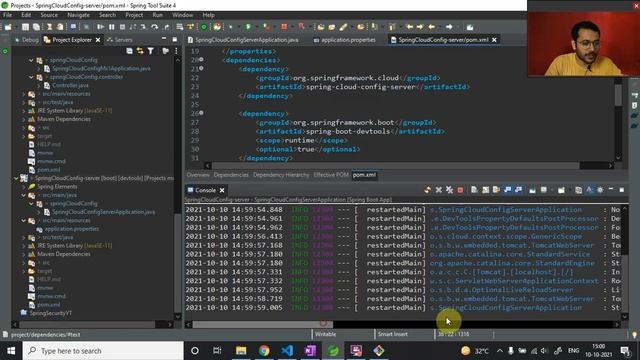This screenshot has width=640, height=360.
Task: Expand the first Maven Dependencies node
Action: pos(24,119)
